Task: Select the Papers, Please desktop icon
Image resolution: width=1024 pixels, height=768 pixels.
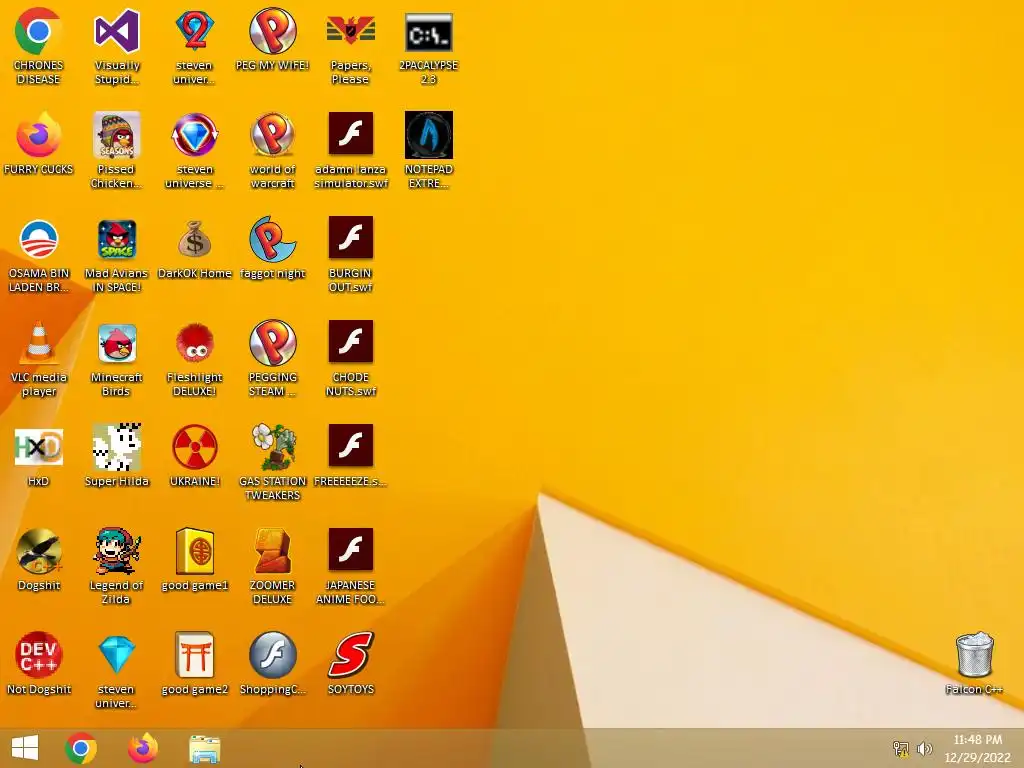Action: click(351, 31)
